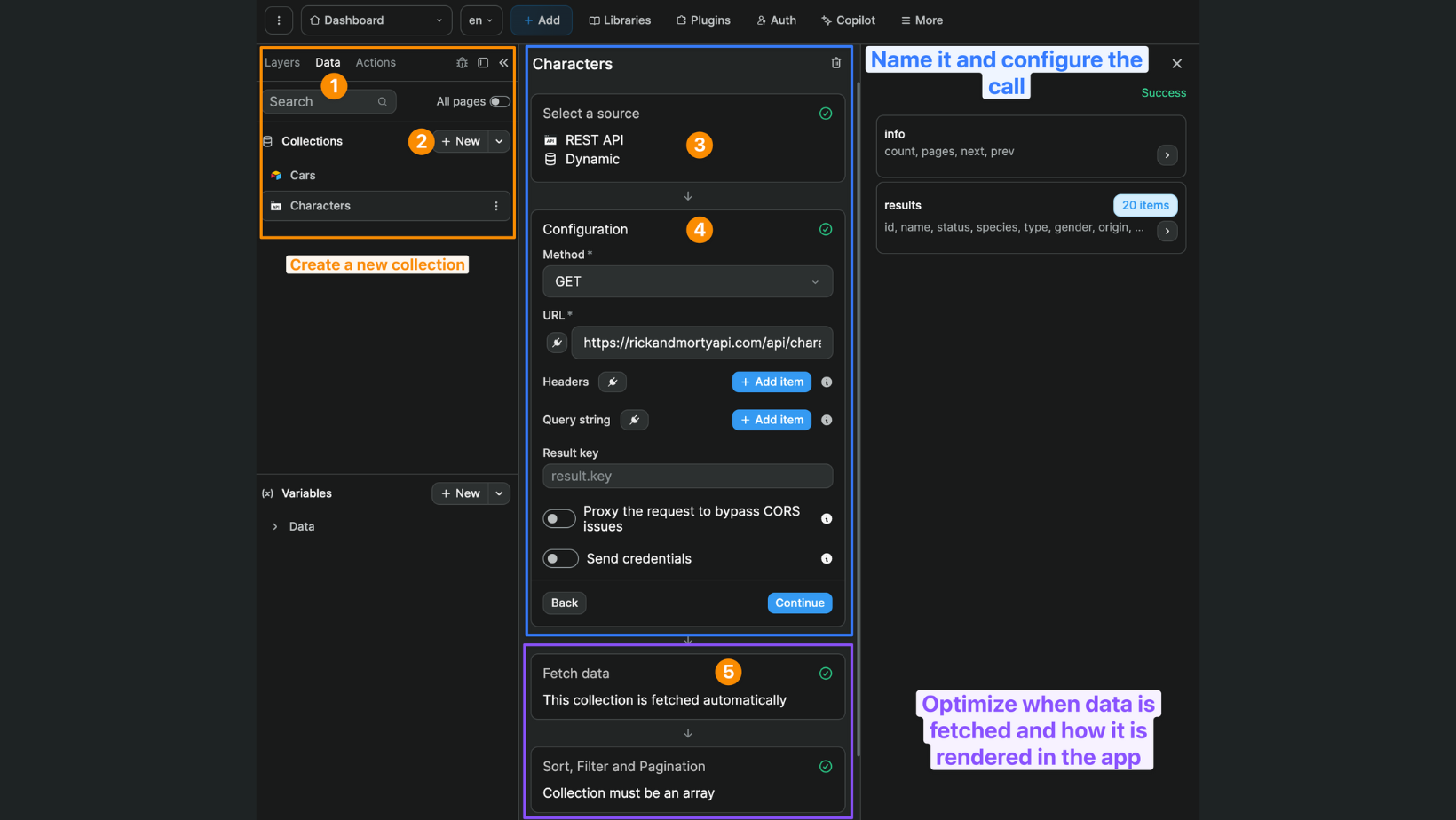Delete the Characters collection using the trash icon

835,63
